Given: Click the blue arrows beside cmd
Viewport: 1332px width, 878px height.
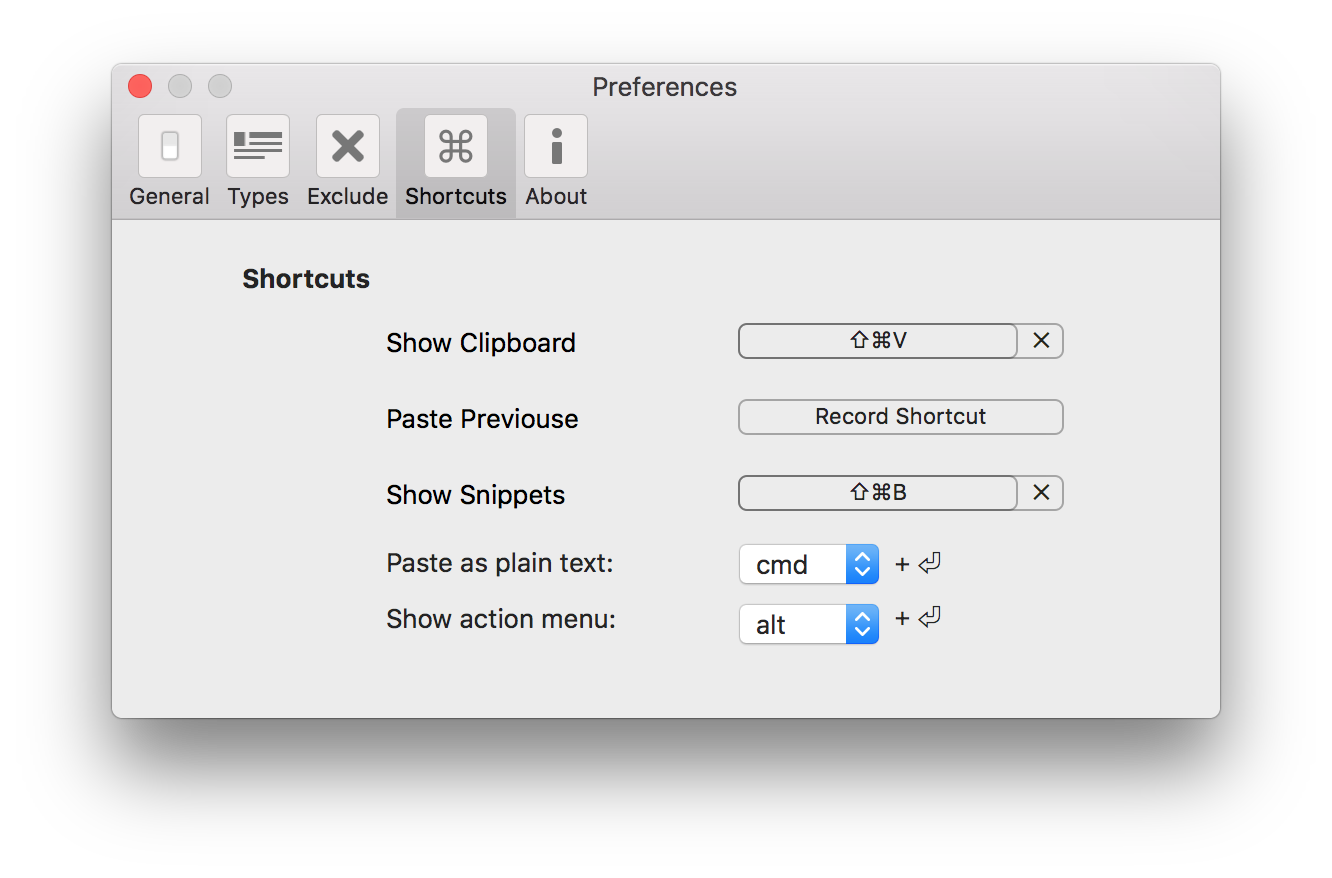Looking at the screenshot, I should click(x=862, y=564).
